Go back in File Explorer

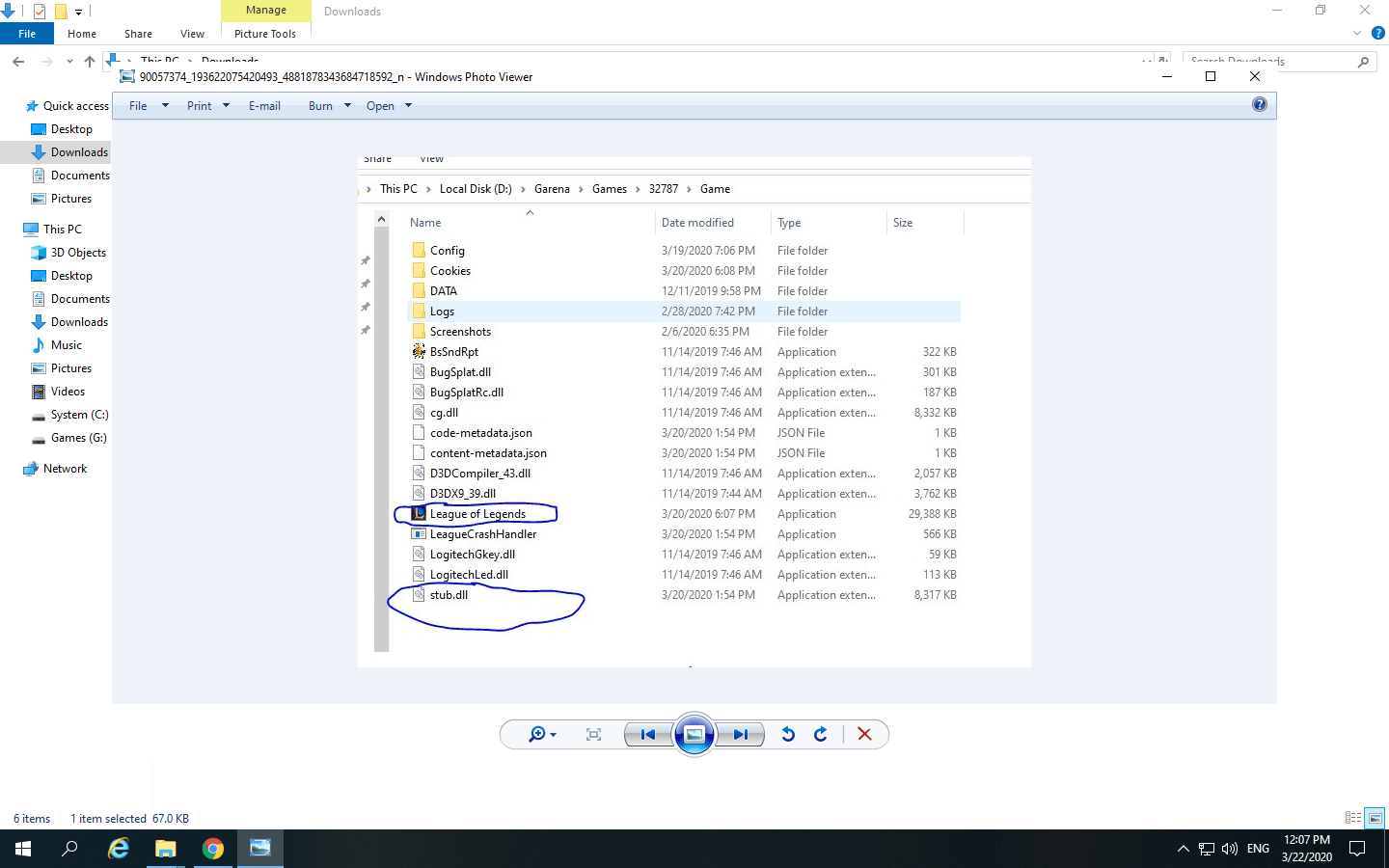click(x=18, y=62)
